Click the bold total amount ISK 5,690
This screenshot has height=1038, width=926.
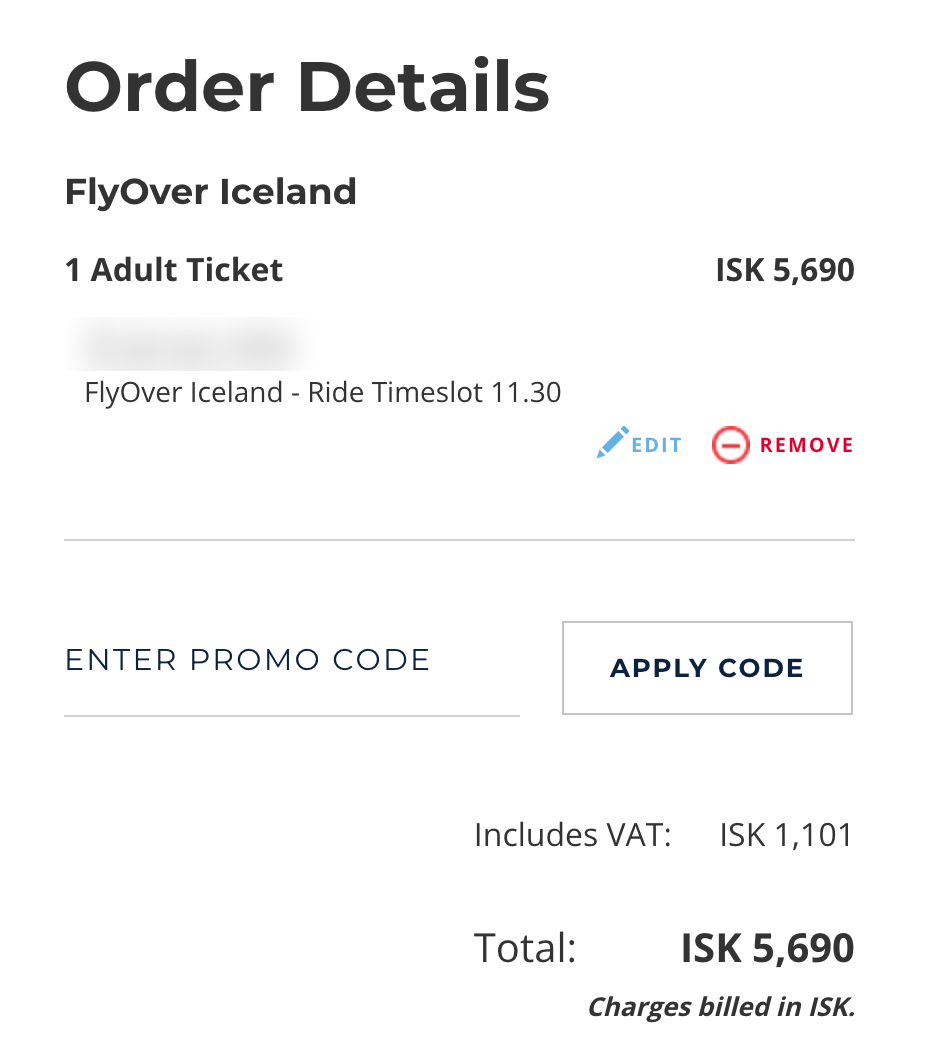[768, 948]
